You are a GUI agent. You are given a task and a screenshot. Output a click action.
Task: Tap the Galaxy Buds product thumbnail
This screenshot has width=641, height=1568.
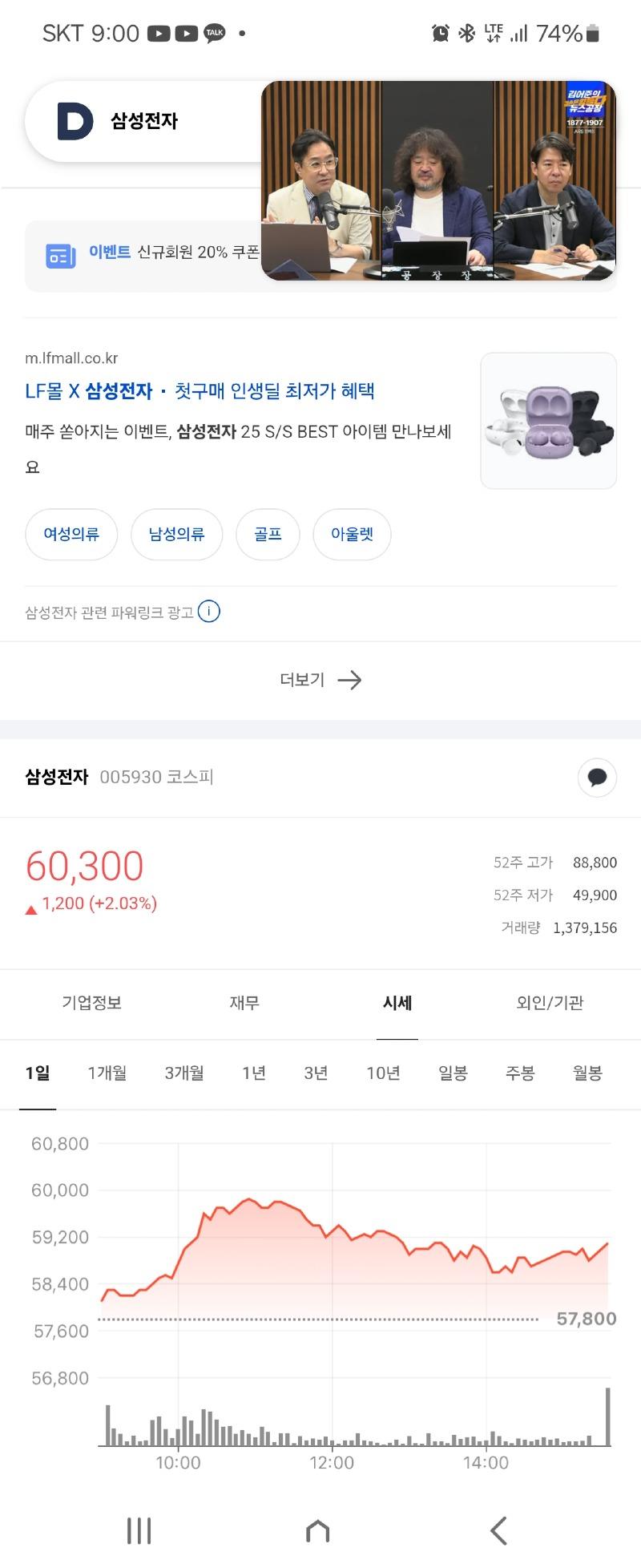(x=548, y=421)
